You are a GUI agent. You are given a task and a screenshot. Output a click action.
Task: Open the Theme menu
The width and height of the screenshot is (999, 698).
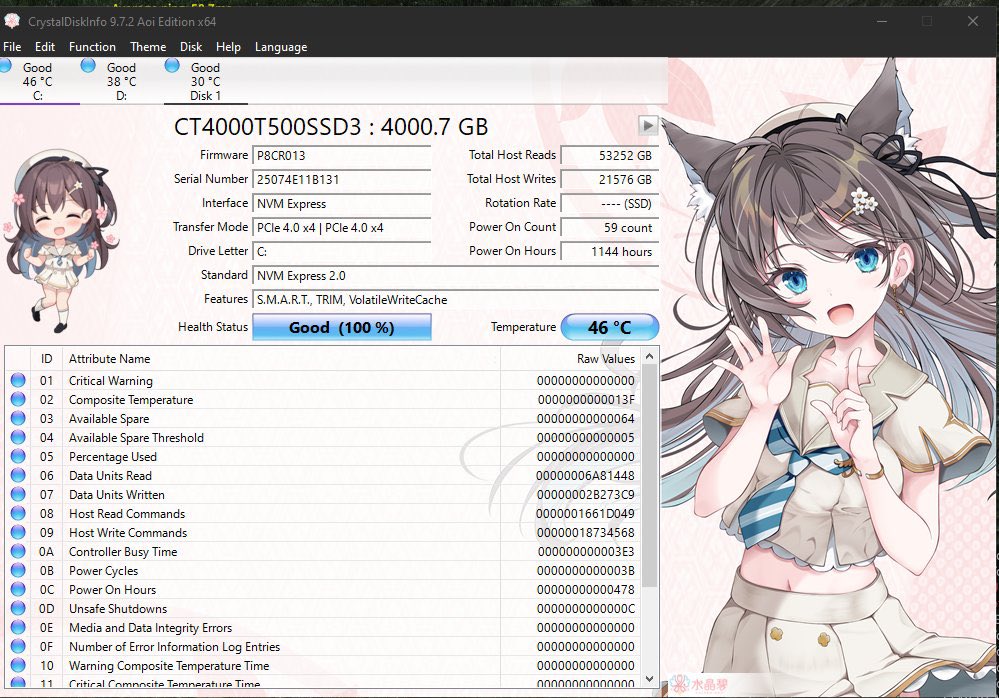click(x=148, y=46)
